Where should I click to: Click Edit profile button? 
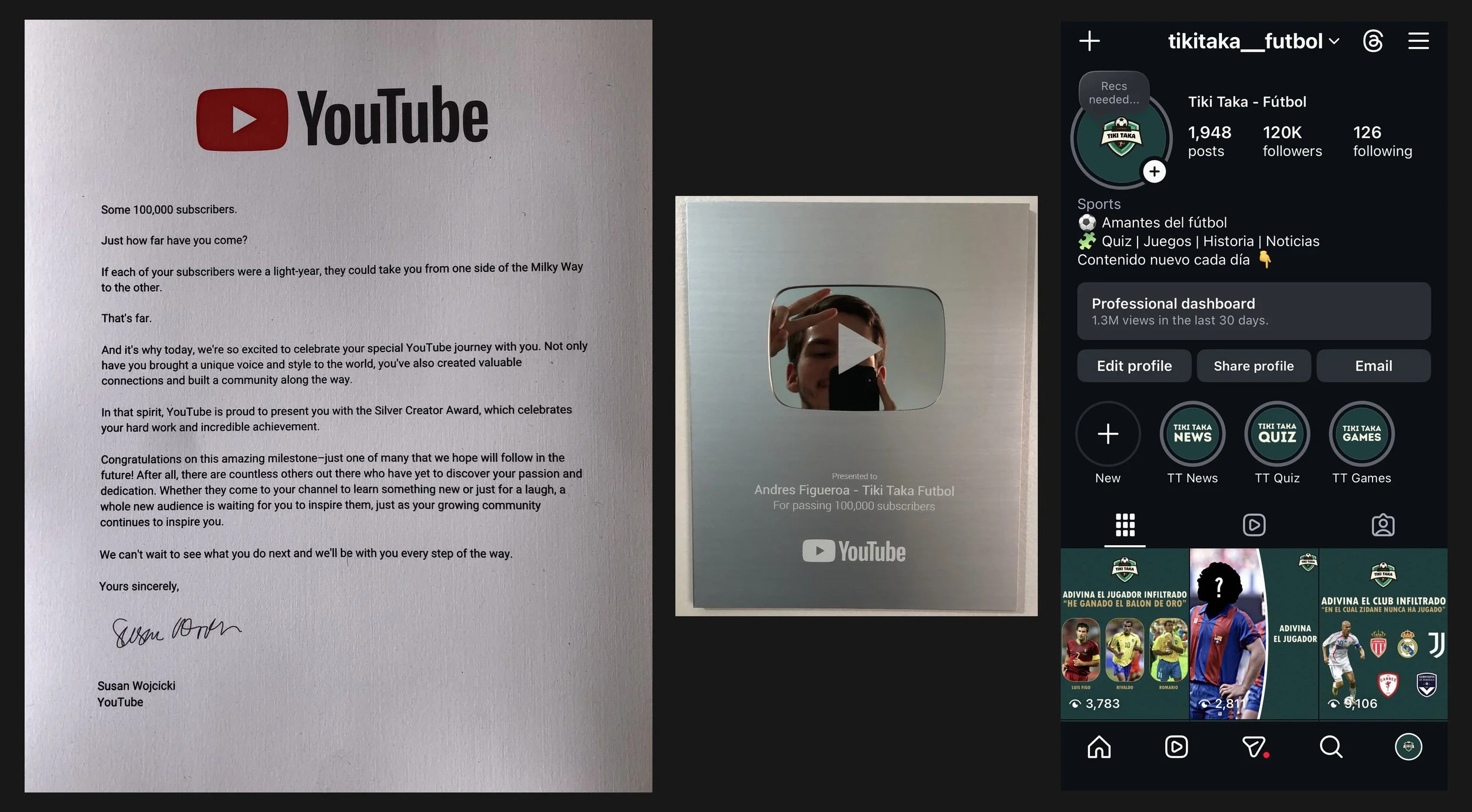1134,366
